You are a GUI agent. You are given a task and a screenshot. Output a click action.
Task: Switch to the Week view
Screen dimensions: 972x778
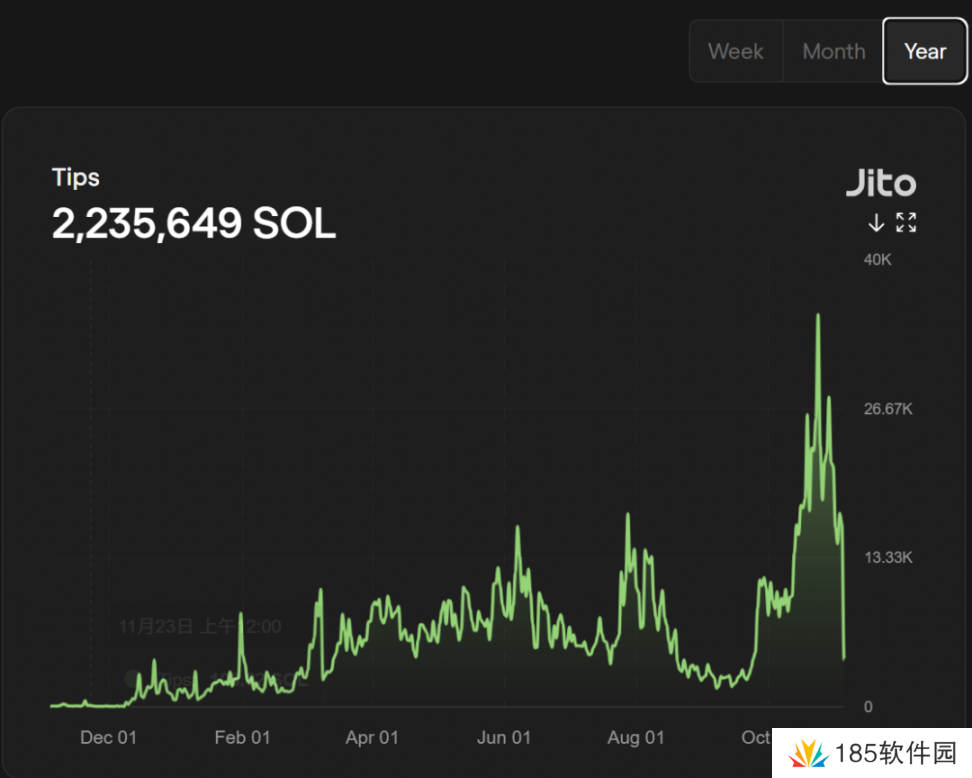(x=736, y=50)
